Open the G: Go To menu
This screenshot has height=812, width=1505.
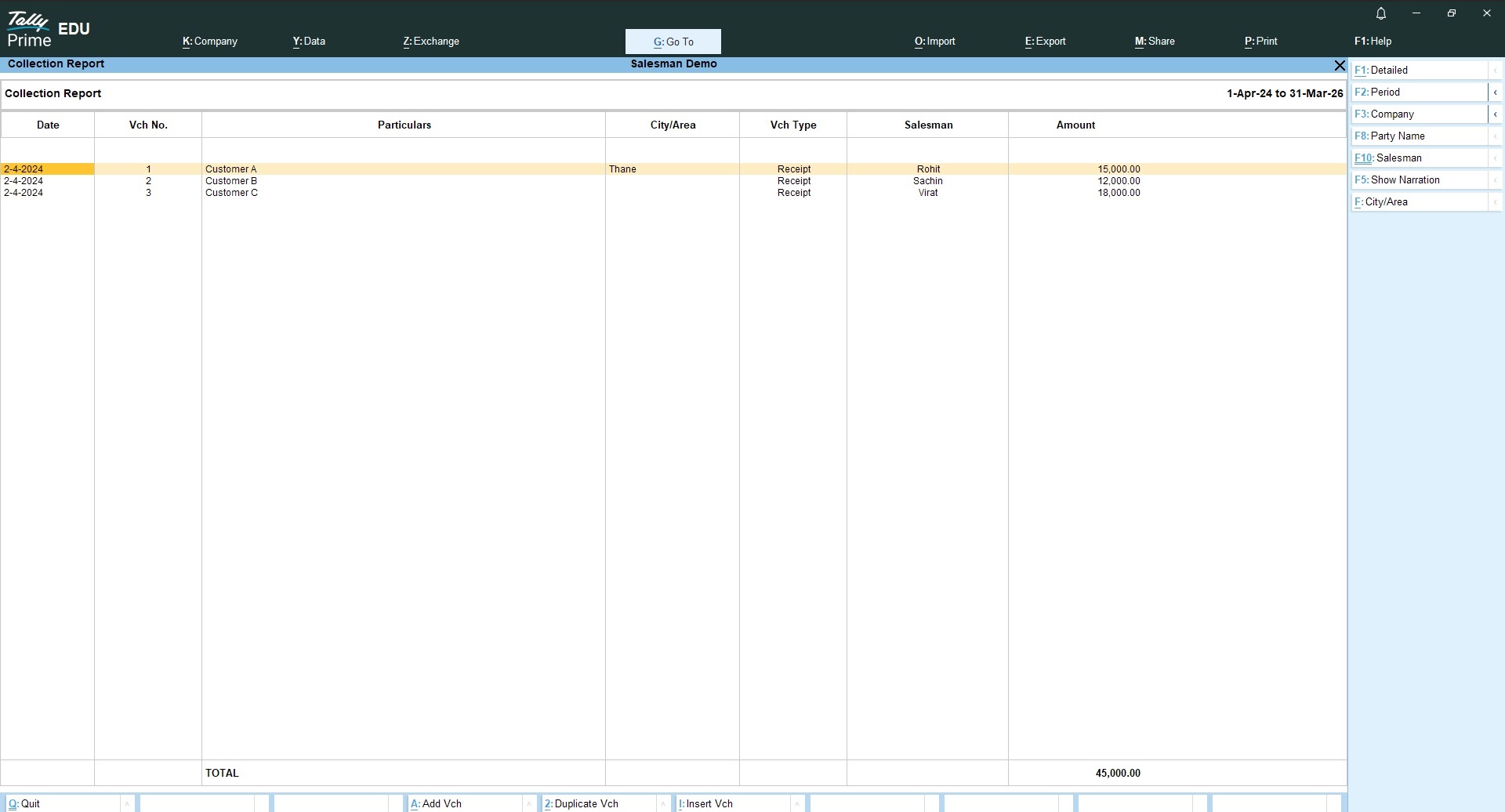click(673, 42)
